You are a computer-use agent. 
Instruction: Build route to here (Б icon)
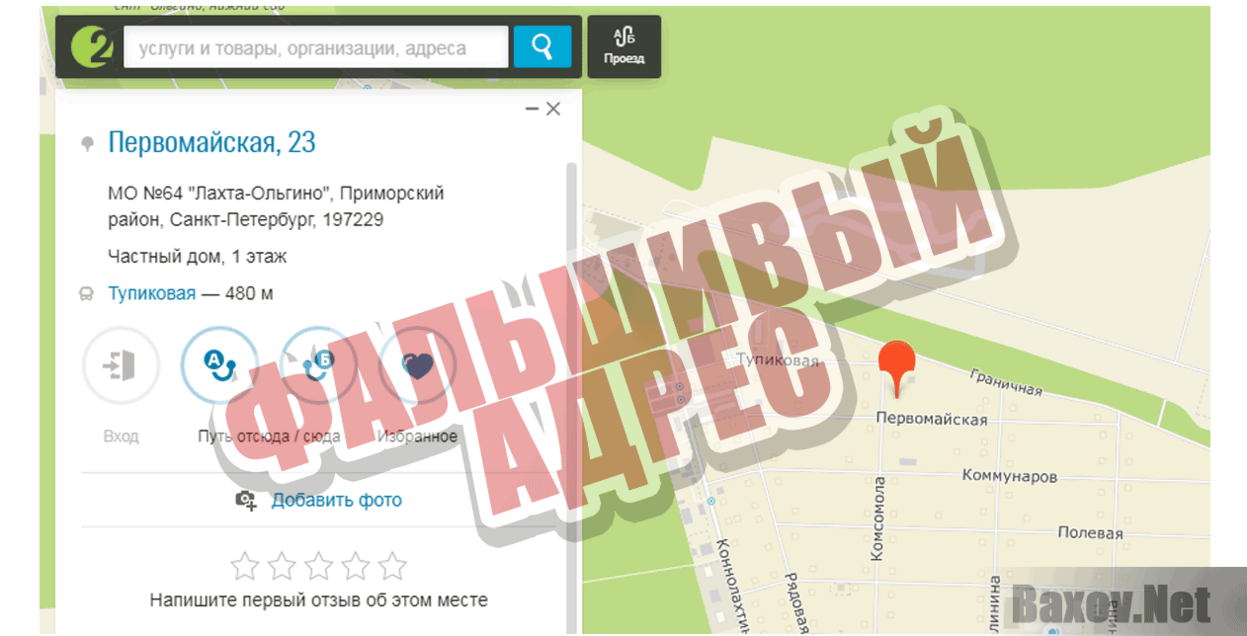(x=318, y=366)
